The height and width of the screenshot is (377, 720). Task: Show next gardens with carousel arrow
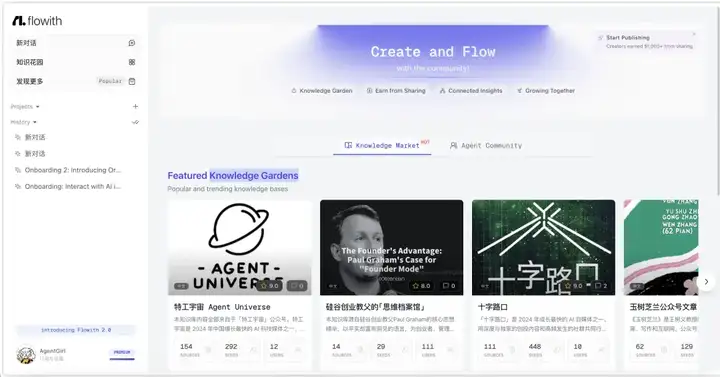[706, 281]
